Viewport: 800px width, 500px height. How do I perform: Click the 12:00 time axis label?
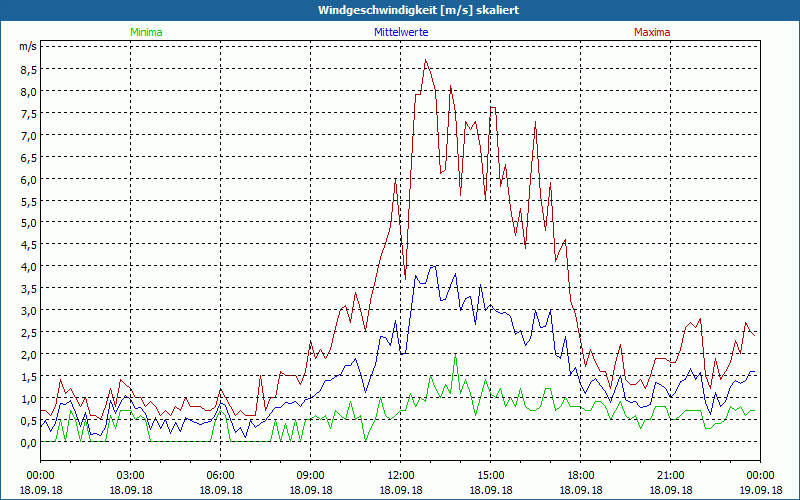click(401, 475)
